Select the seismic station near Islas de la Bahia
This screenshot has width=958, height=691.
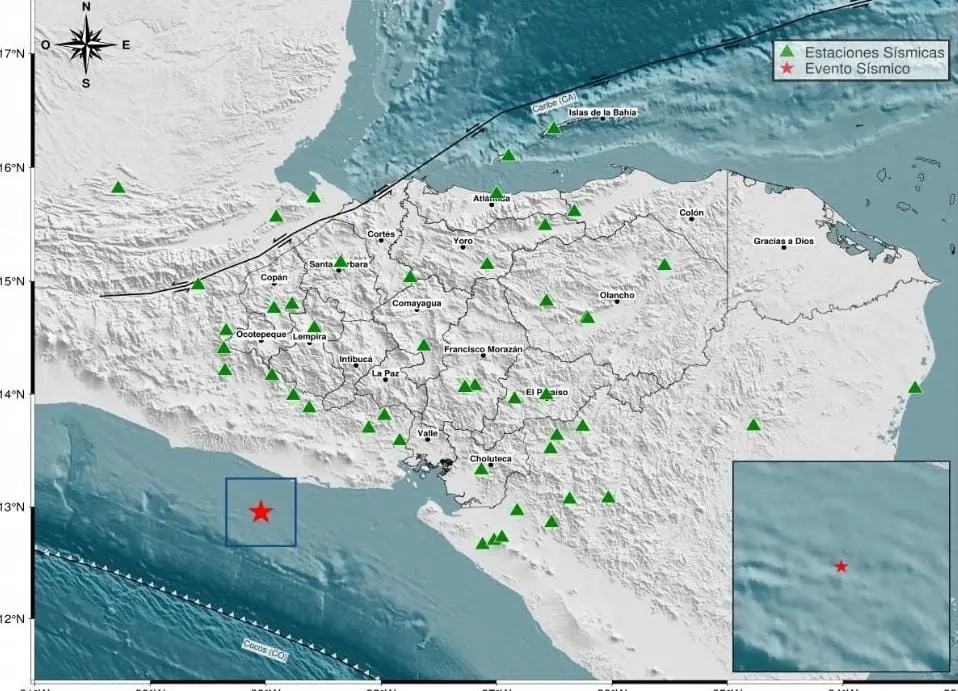[x=553, y=128]
